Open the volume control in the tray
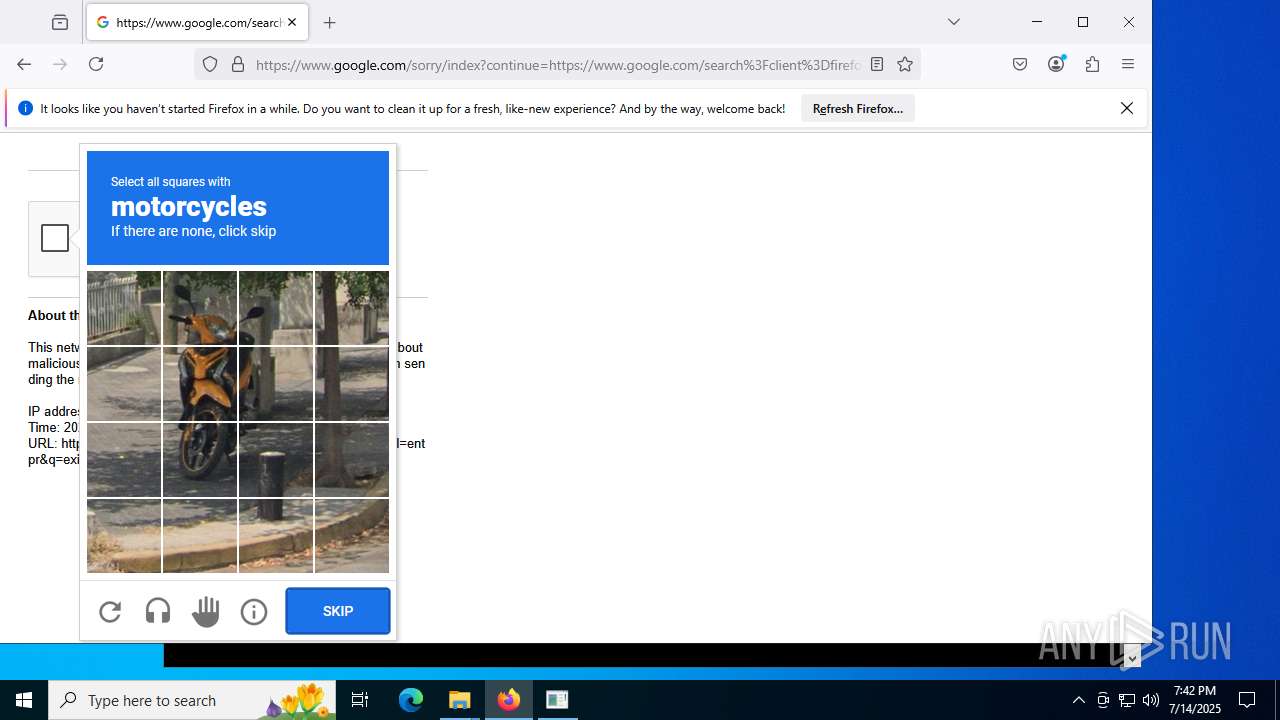This screenshot has width=1280, height=720. click(1151, 700)
